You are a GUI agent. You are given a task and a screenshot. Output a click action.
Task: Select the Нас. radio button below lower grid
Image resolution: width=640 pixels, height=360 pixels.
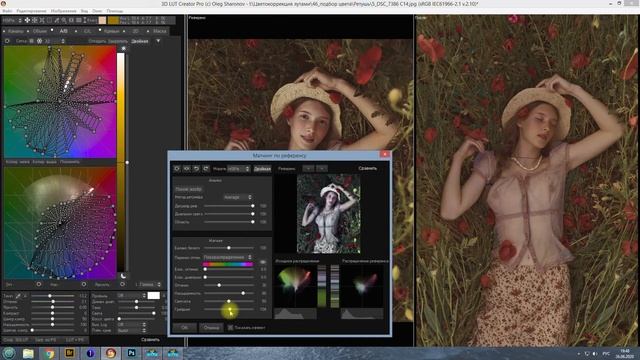[x=84, y=284]
